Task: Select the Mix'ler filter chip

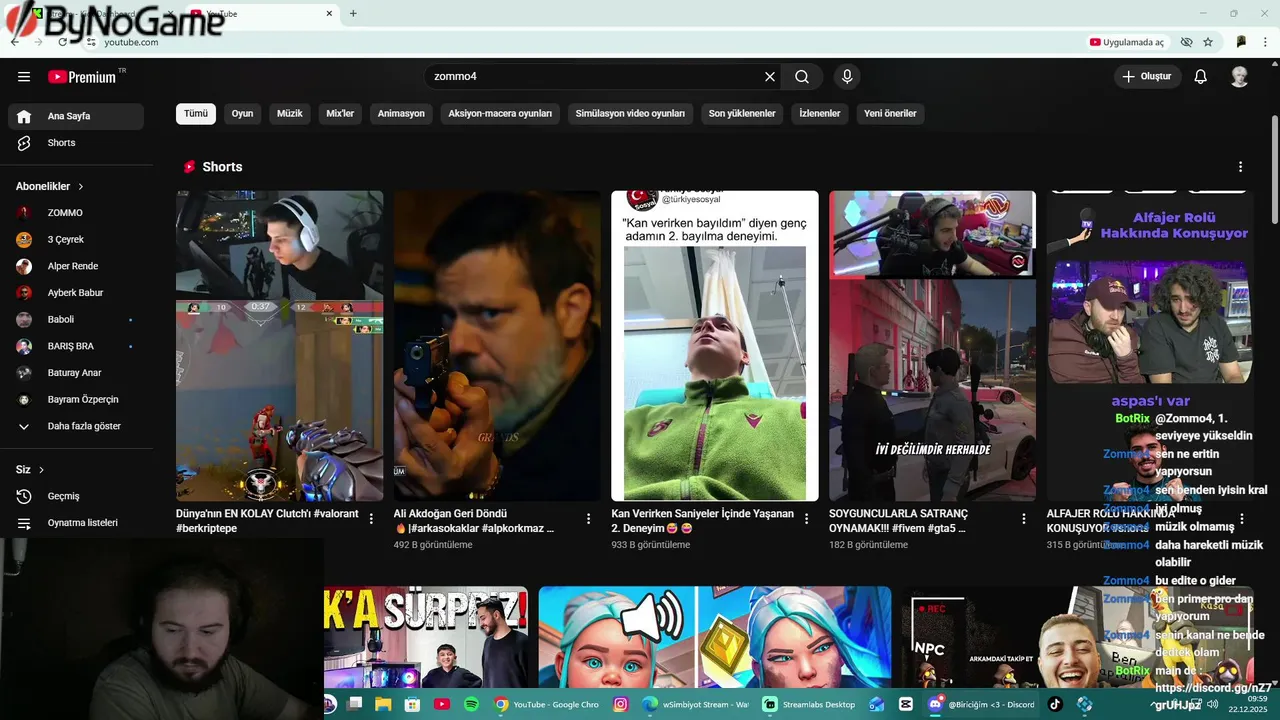Action: (340, 114)
